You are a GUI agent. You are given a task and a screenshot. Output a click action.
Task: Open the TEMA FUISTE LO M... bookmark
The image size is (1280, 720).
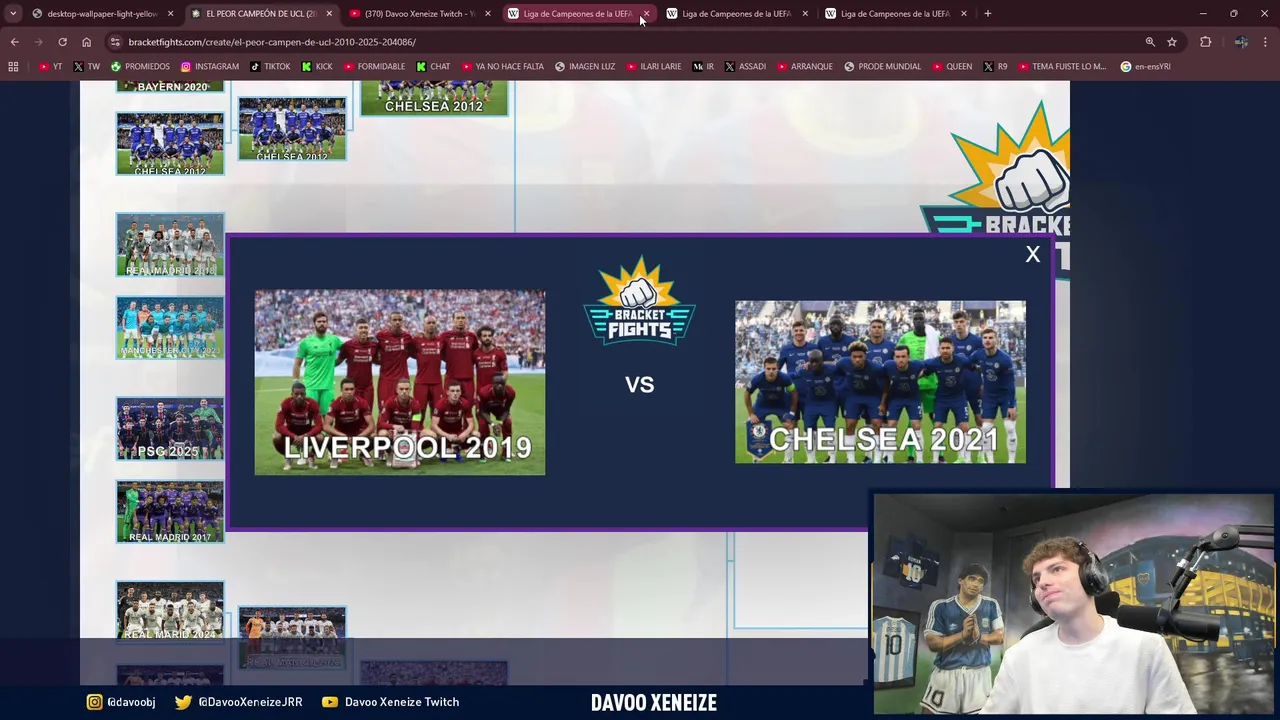tap(1062, 67)
